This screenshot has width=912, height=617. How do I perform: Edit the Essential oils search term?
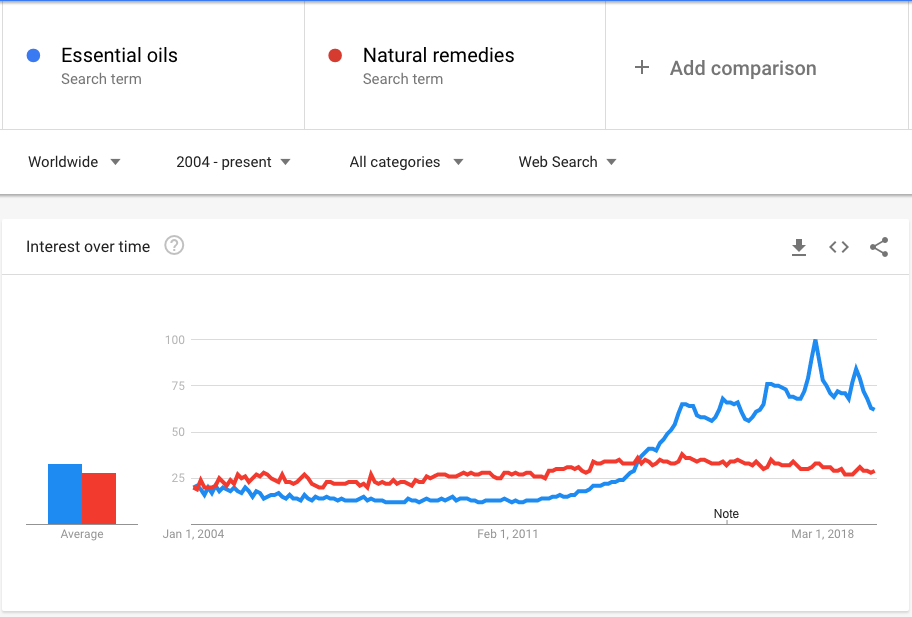[x=119, y=56]
